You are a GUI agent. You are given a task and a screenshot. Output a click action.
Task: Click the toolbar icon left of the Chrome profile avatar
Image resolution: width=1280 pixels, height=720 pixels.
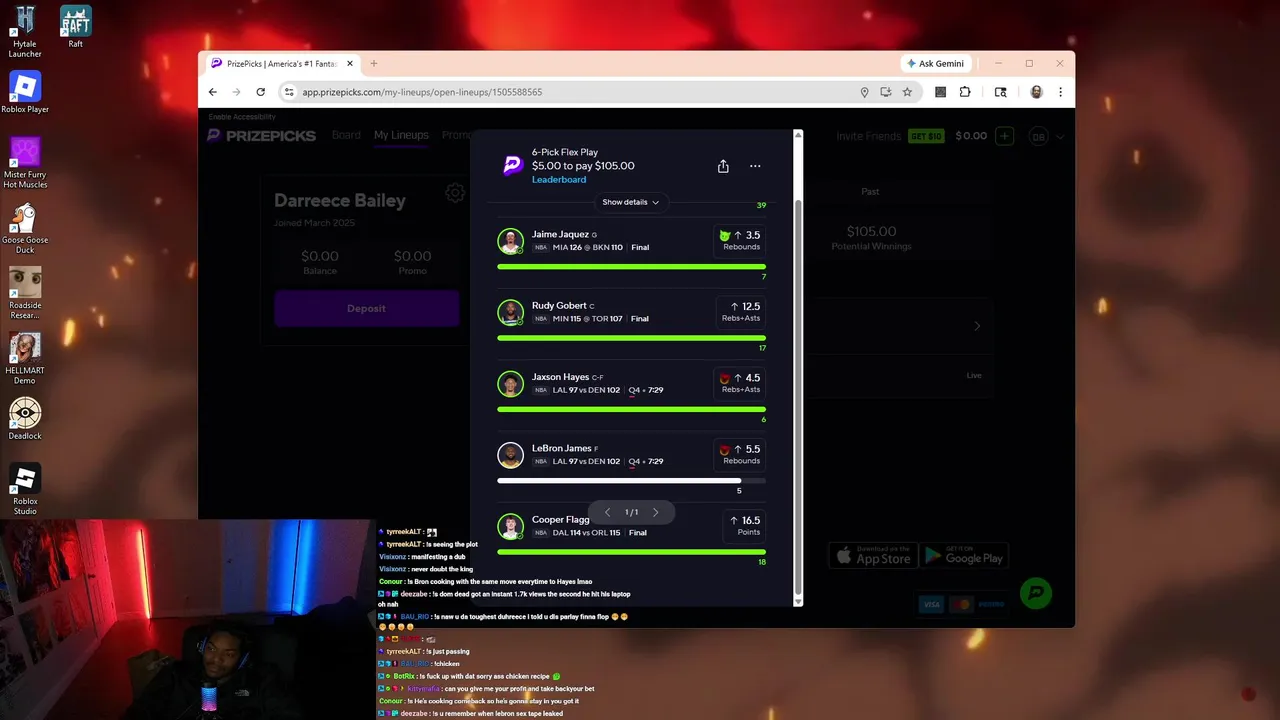[x=1000, y=92]
